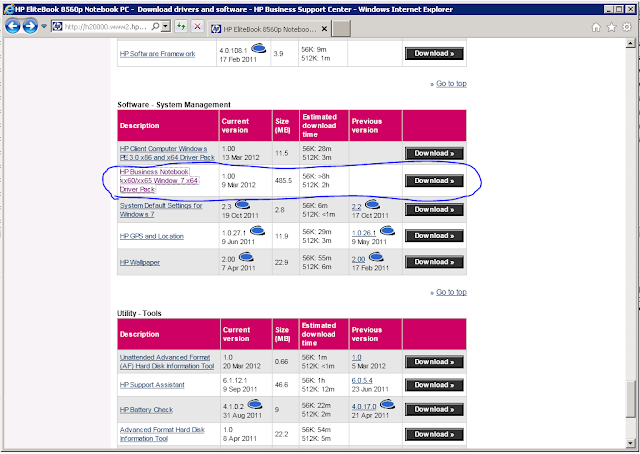Click info icon beside previous version 2.2

[372, 204]
